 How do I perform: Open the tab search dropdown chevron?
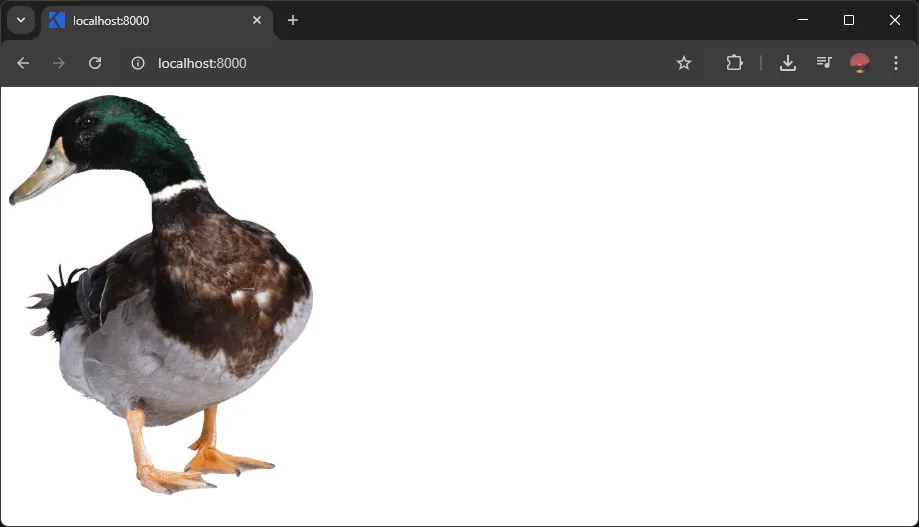21,20
